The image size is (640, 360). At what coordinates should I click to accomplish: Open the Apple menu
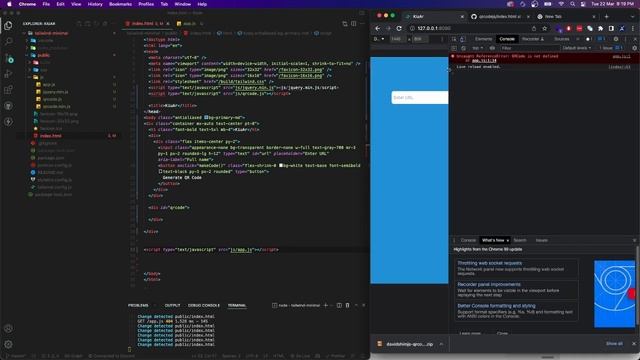[x=9, y=4]
